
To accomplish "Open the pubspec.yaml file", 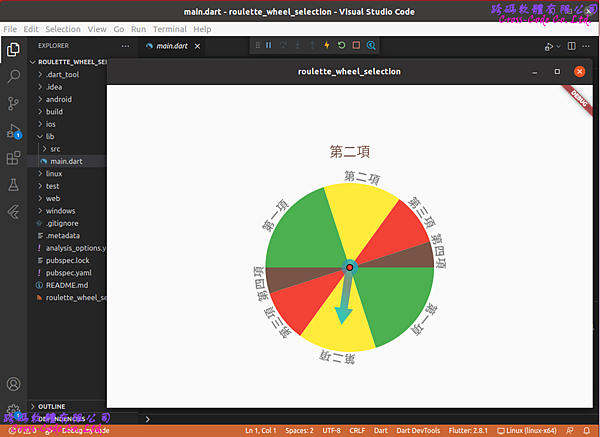I will 67,273.
